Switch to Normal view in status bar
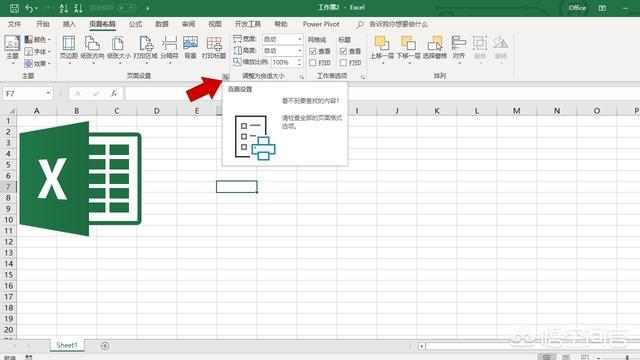The width and height of the screenshot is (640, 360). [x=547, y=358]
